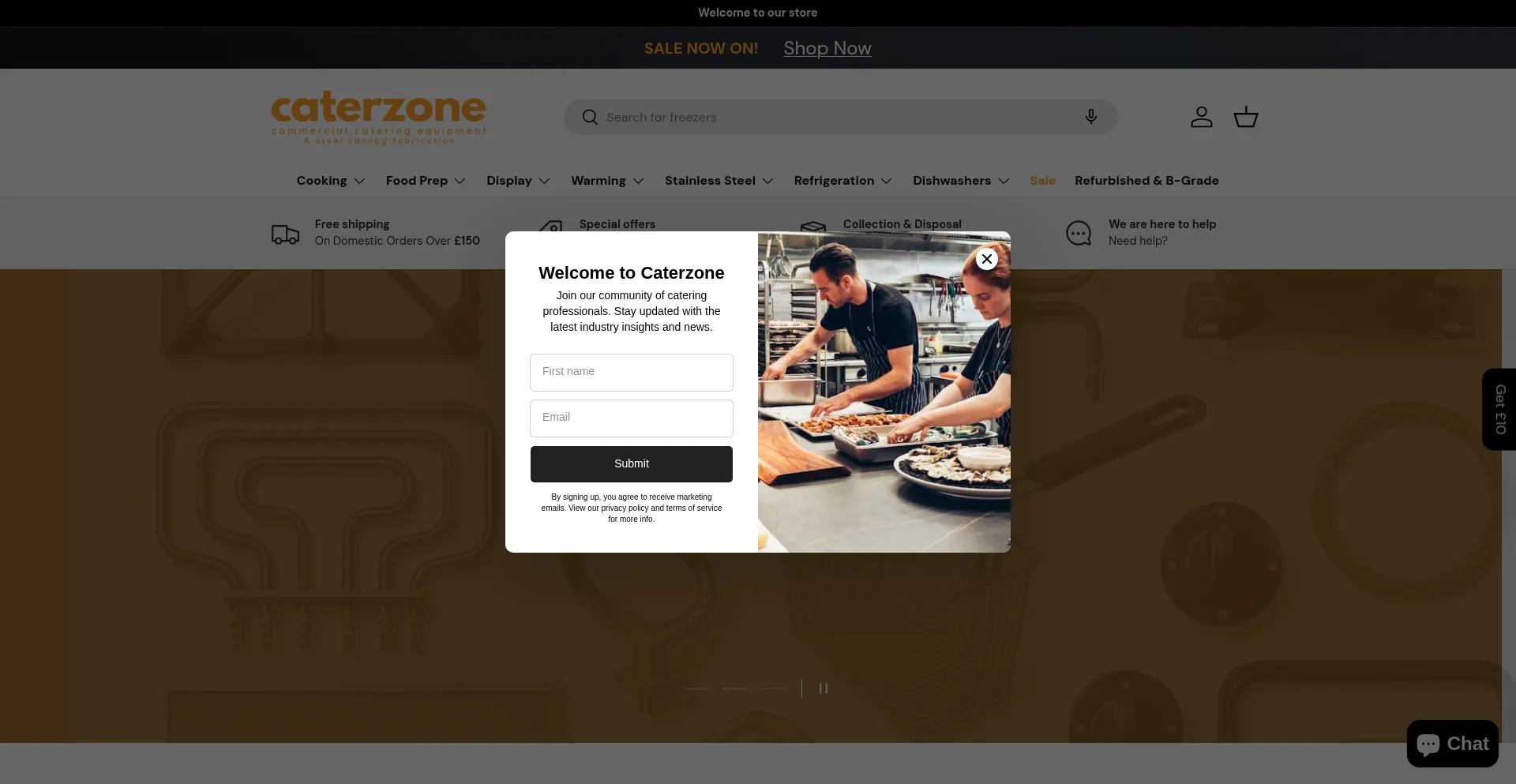
Task: Click the free shipping truck icon
Action: pyautogui.click(x=285, y=233)
